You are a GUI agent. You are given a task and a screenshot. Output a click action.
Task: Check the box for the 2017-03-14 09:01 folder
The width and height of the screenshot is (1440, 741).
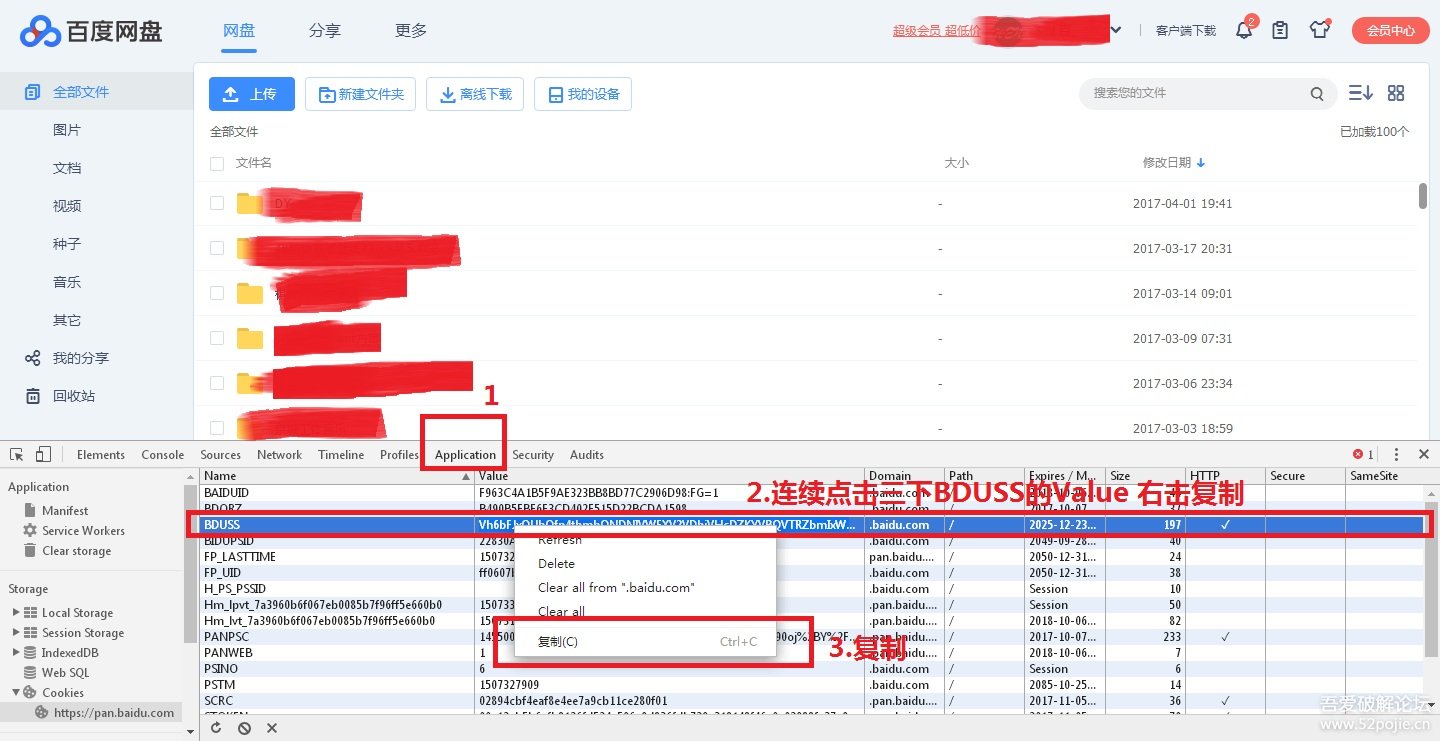tap(217, 293)
